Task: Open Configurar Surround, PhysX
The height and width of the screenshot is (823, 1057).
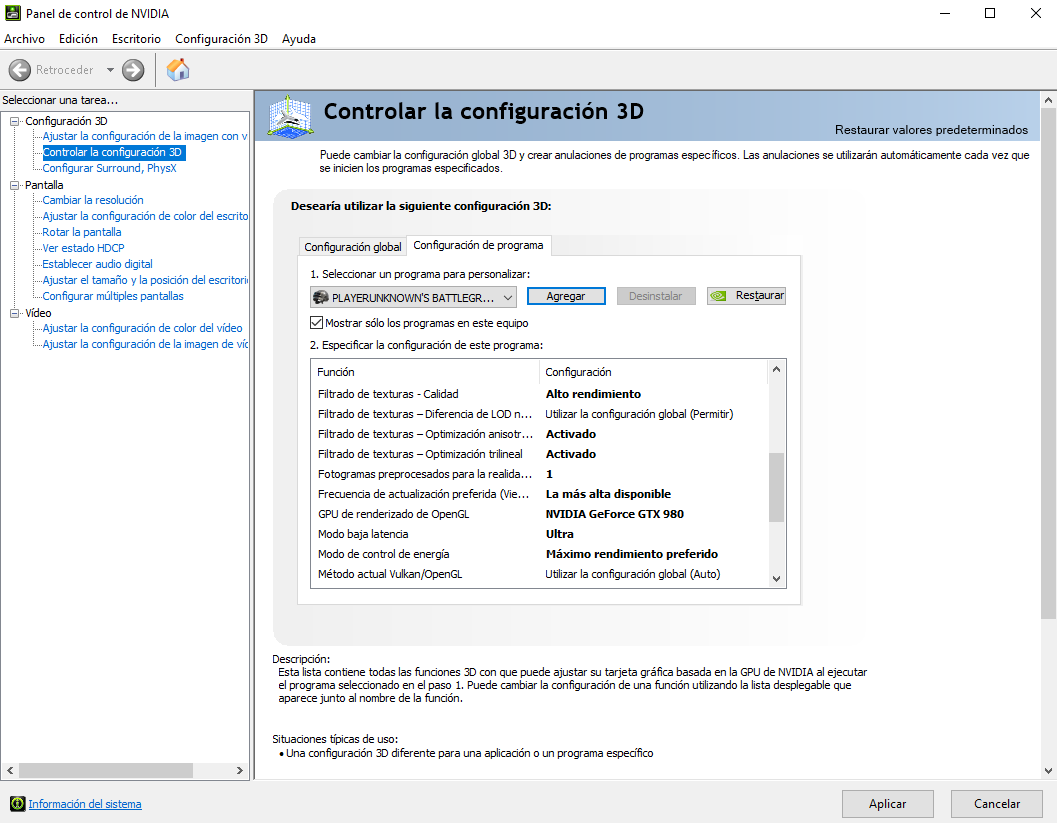Action: pos(109,169)
